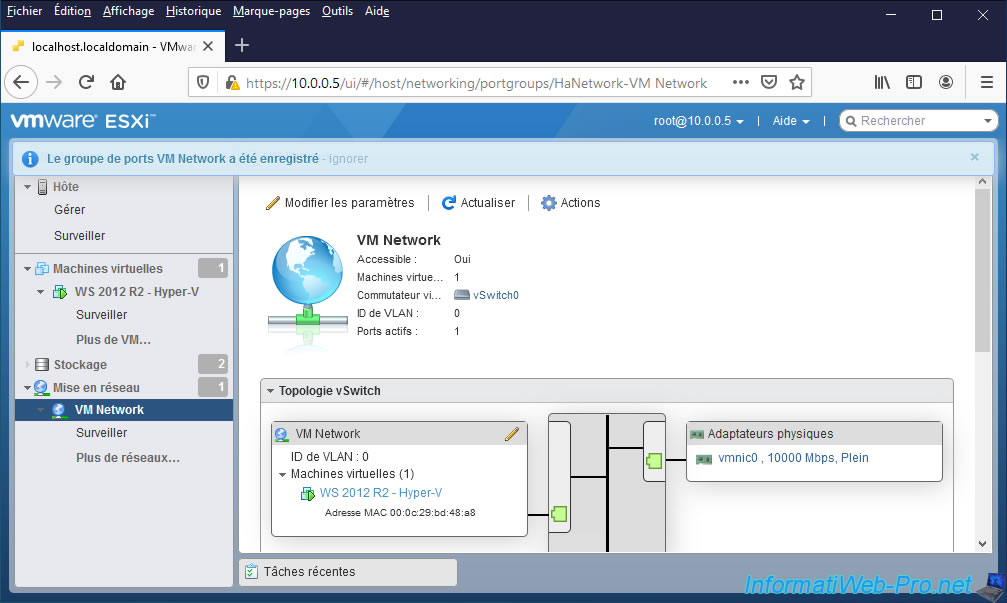Open the Aide dropdown in ESXi header
The height and width of the screenshot is (603, 1007).
click(791, 121)
